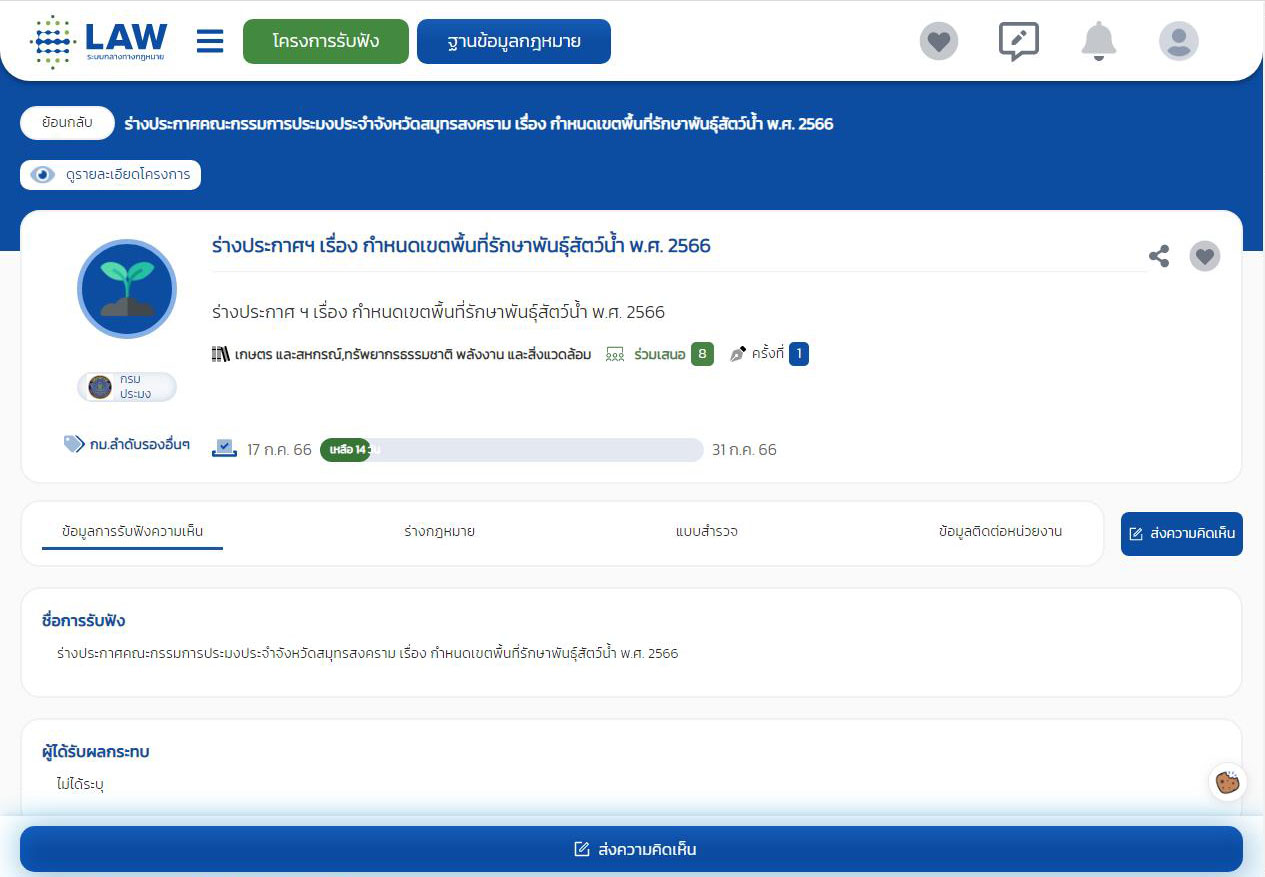
Task: Open the กม.ลำดับรองอื่นๆ tag filter
Action: click(125, 444)
